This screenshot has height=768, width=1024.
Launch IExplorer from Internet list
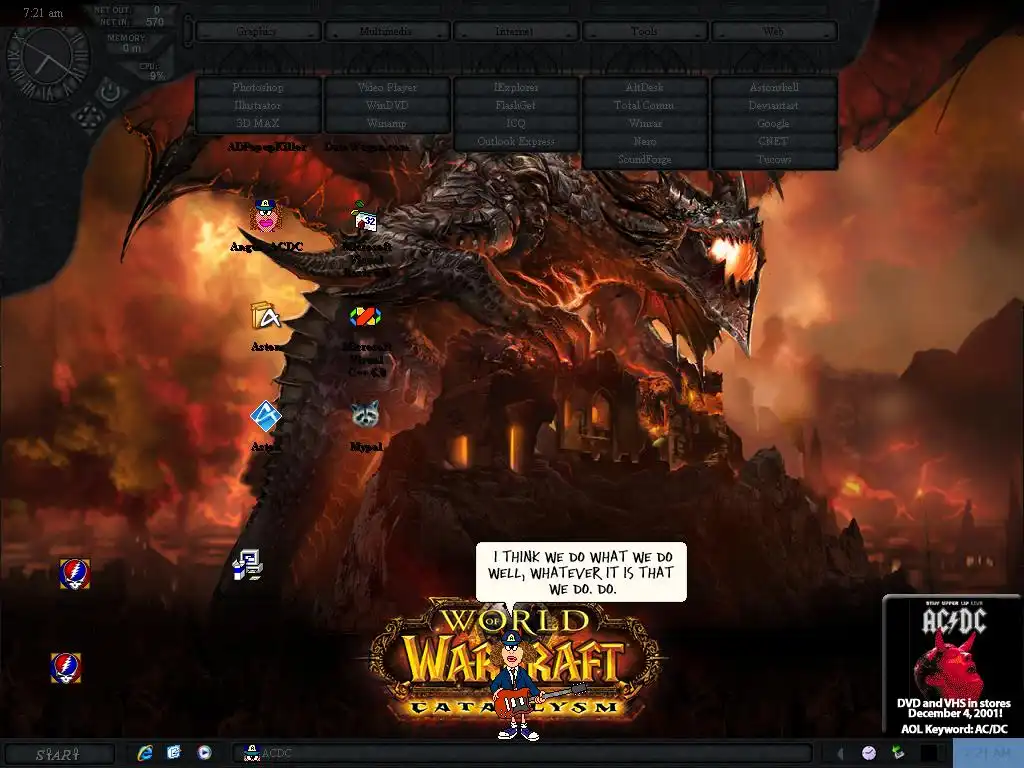pyautogui.click(x=516, y=88)
